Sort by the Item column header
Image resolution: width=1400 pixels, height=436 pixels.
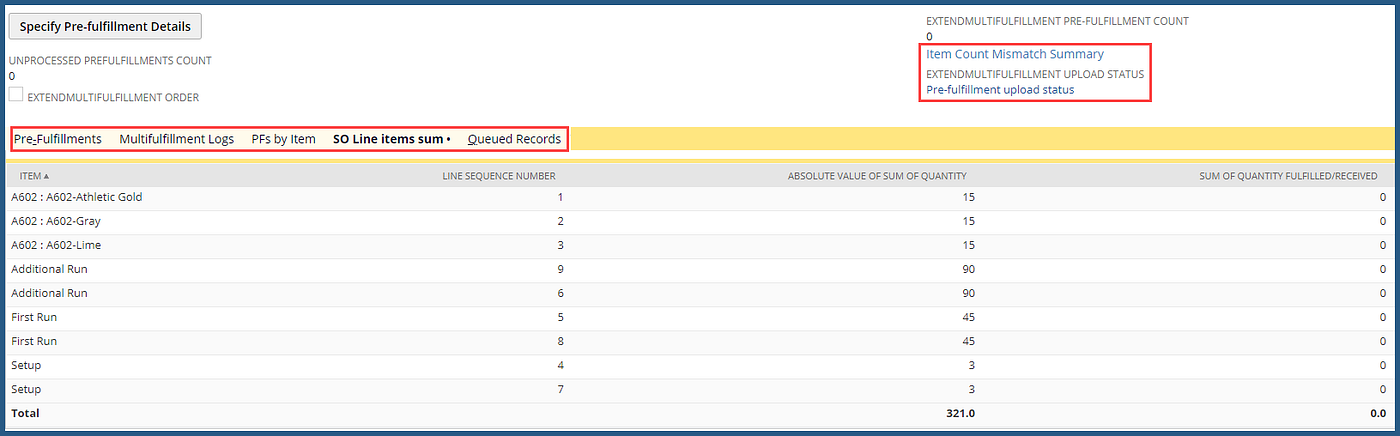(x=34, y=175)
